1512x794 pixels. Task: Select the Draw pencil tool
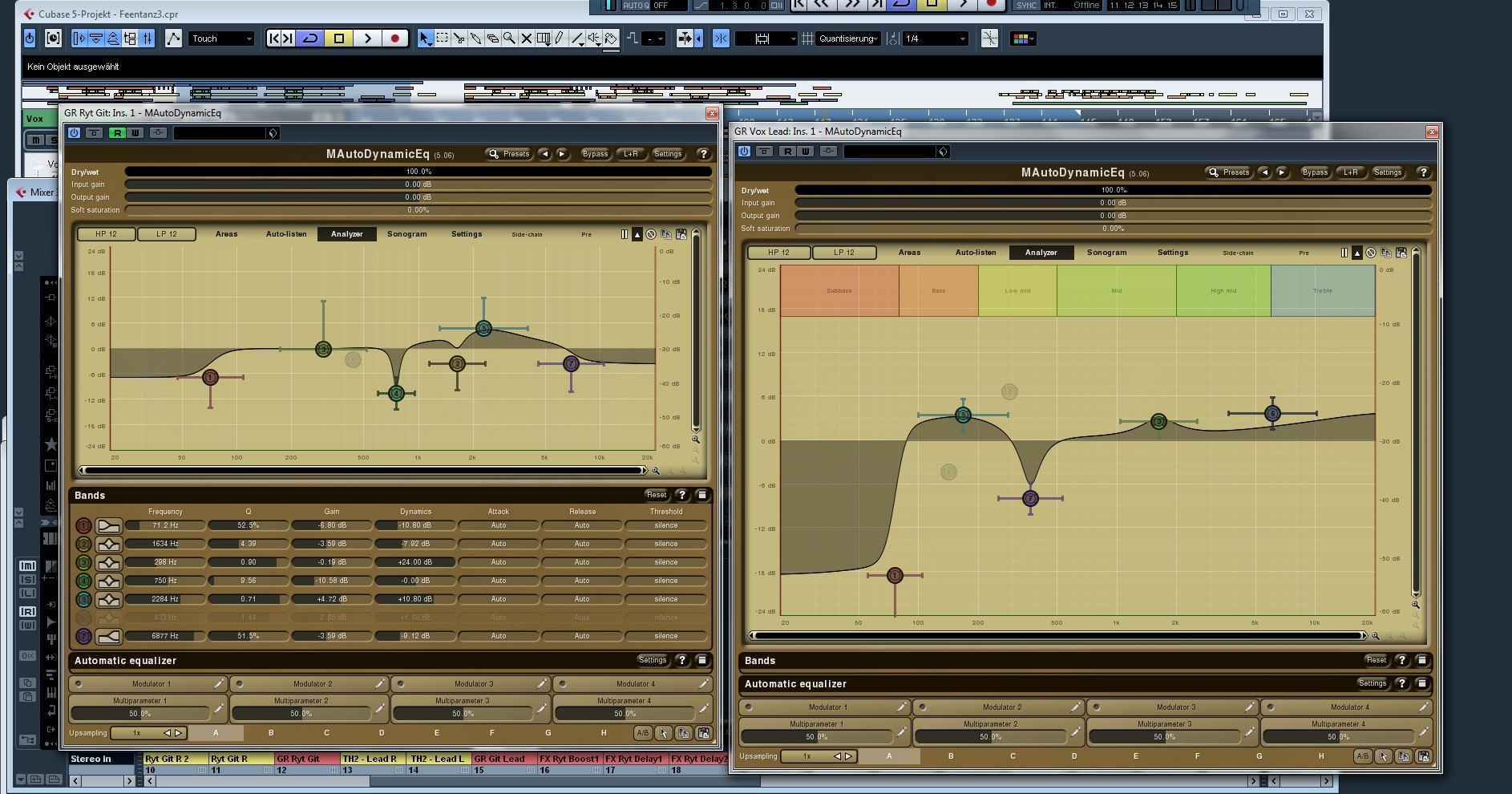[x=560, y=38]
